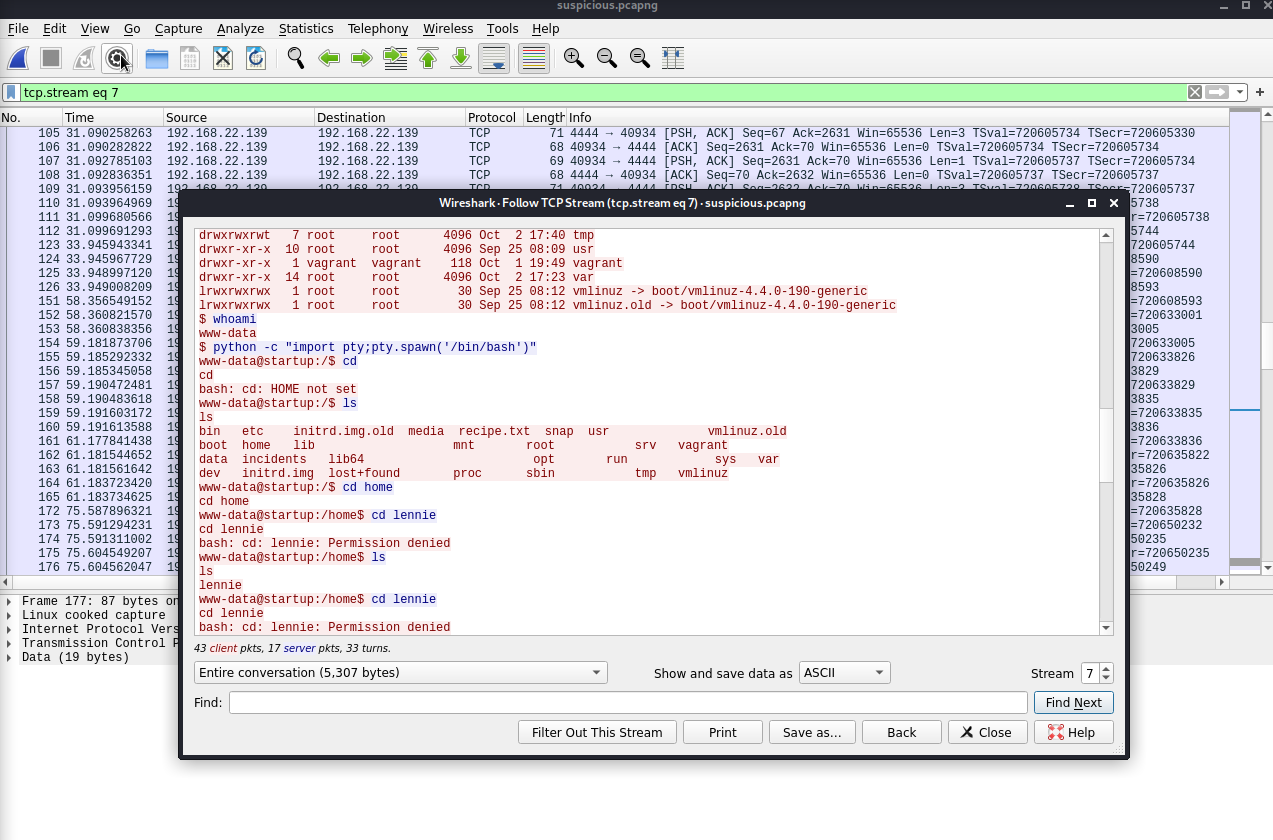Expand Data (19 bytes) row
This screenshot has height=840, width=1273.
[x=9, y=657]
